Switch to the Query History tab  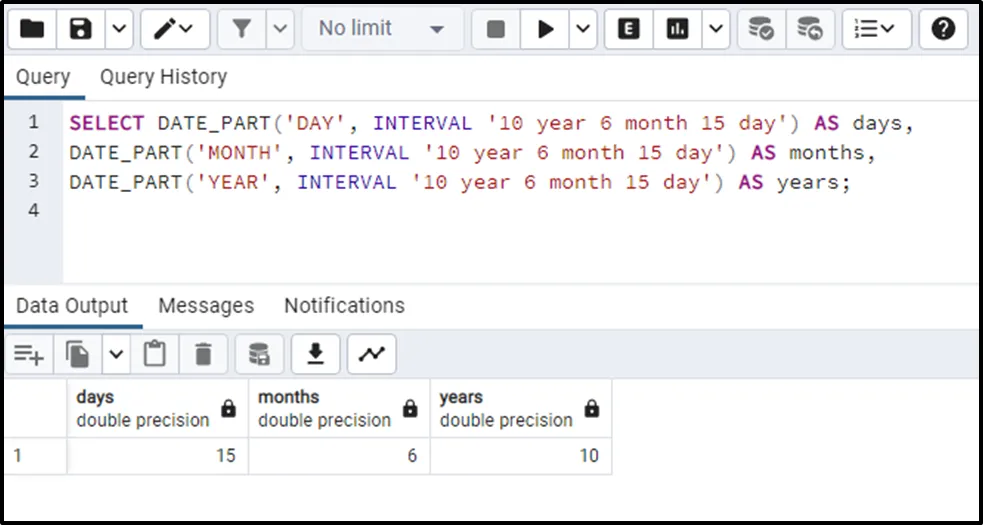click(x=163, y=77)
